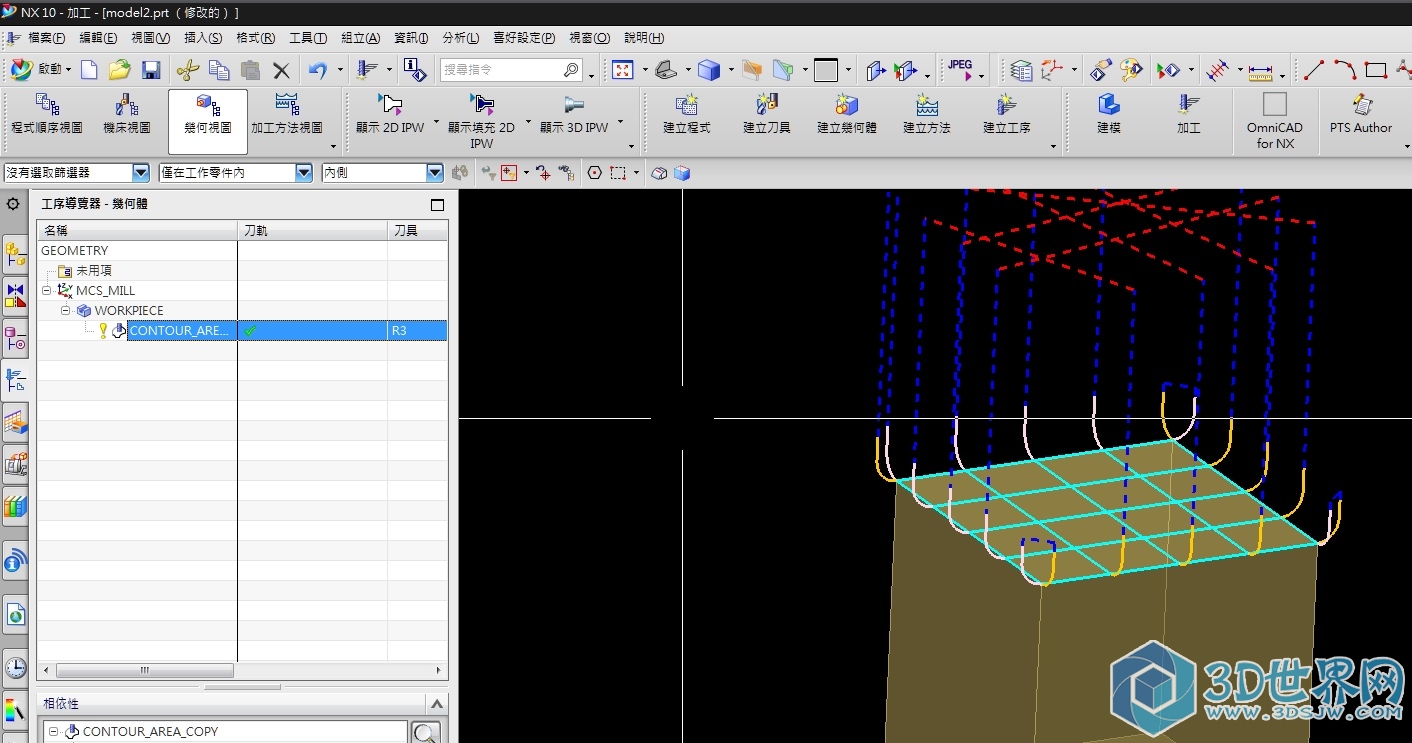Launch OmniCAD for NX
Image resolution: width=1412 pixels, height=743 pixels.
(1275, 120)
